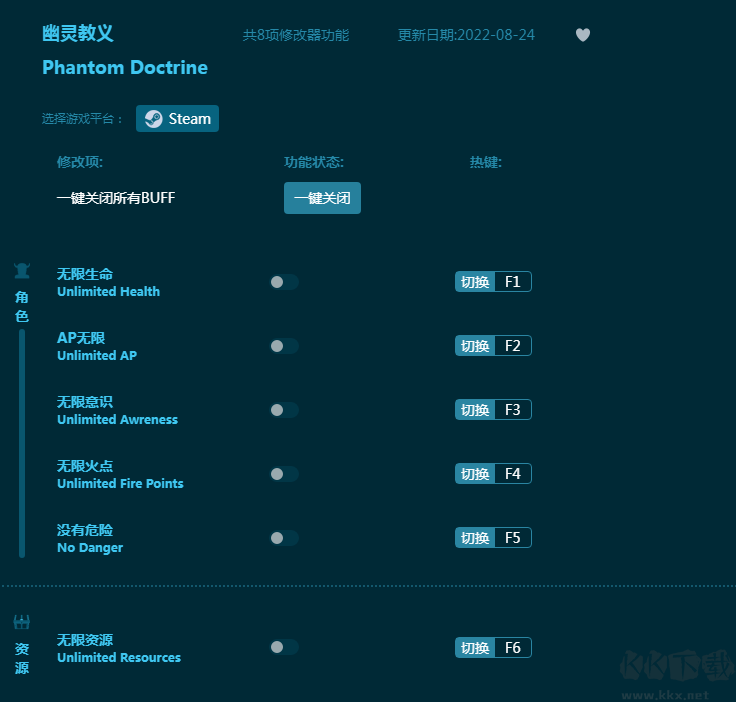
Task: Click the 切换 button for F6
Action: [x=475, y=648]
